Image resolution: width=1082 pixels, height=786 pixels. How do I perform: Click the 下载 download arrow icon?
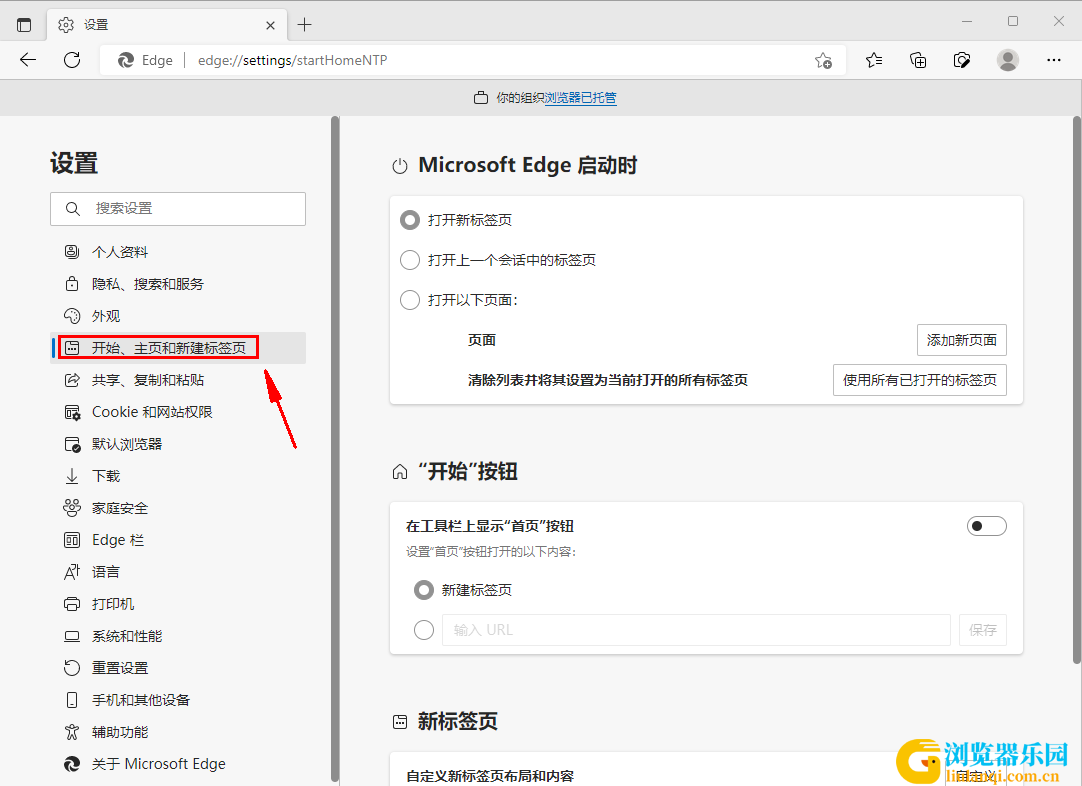click(72, 476)
